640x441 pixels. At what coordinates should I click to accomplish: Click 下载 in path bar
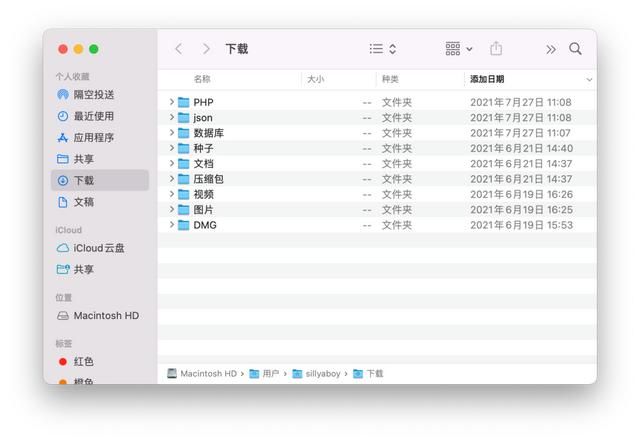(368, 373)
